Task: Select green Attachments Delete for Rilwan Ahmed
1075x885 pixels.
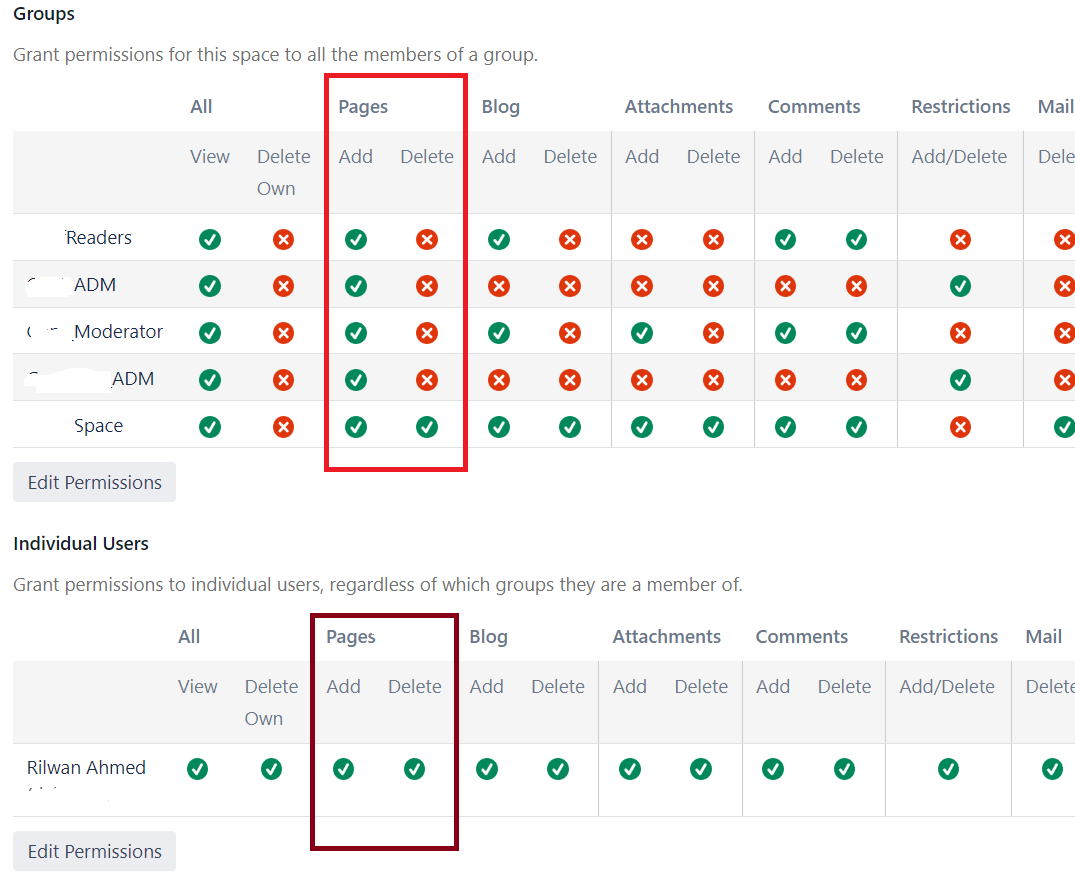Action: [x=700, y=769]
